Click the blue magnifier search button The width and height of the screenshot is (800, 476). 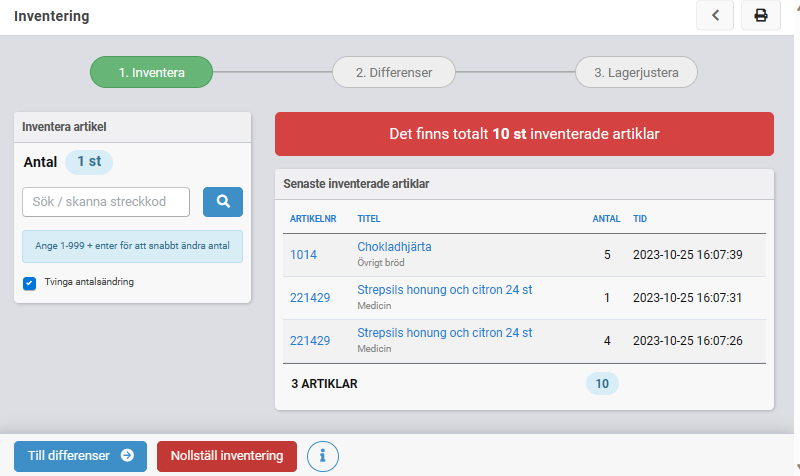tap(222, 201)
